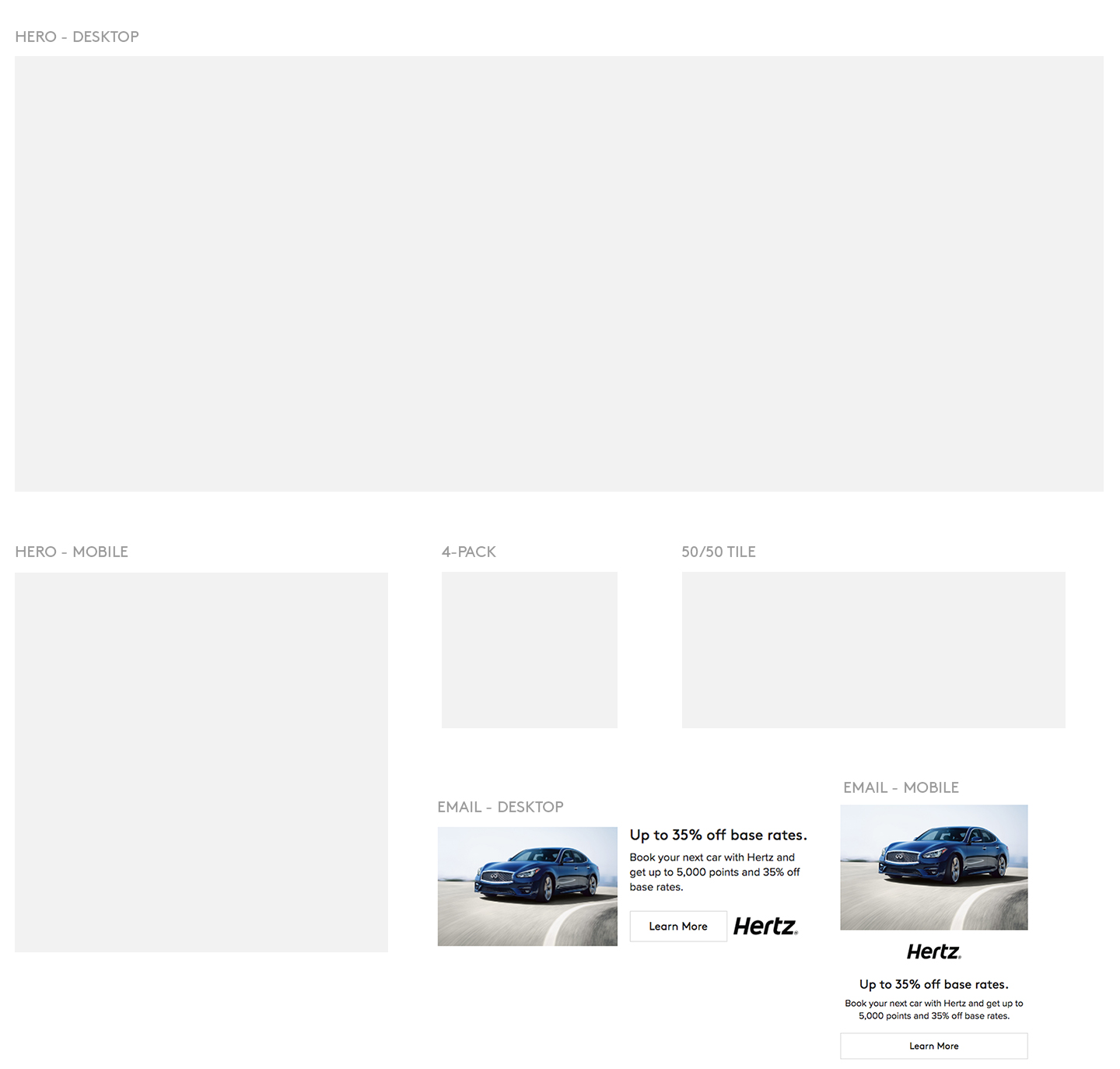Image resolution: width=1120 pixels, height=1069 pixels.
Task: Click the "HERO - DESKTOP" label
Action: click(x=77, y=37)
